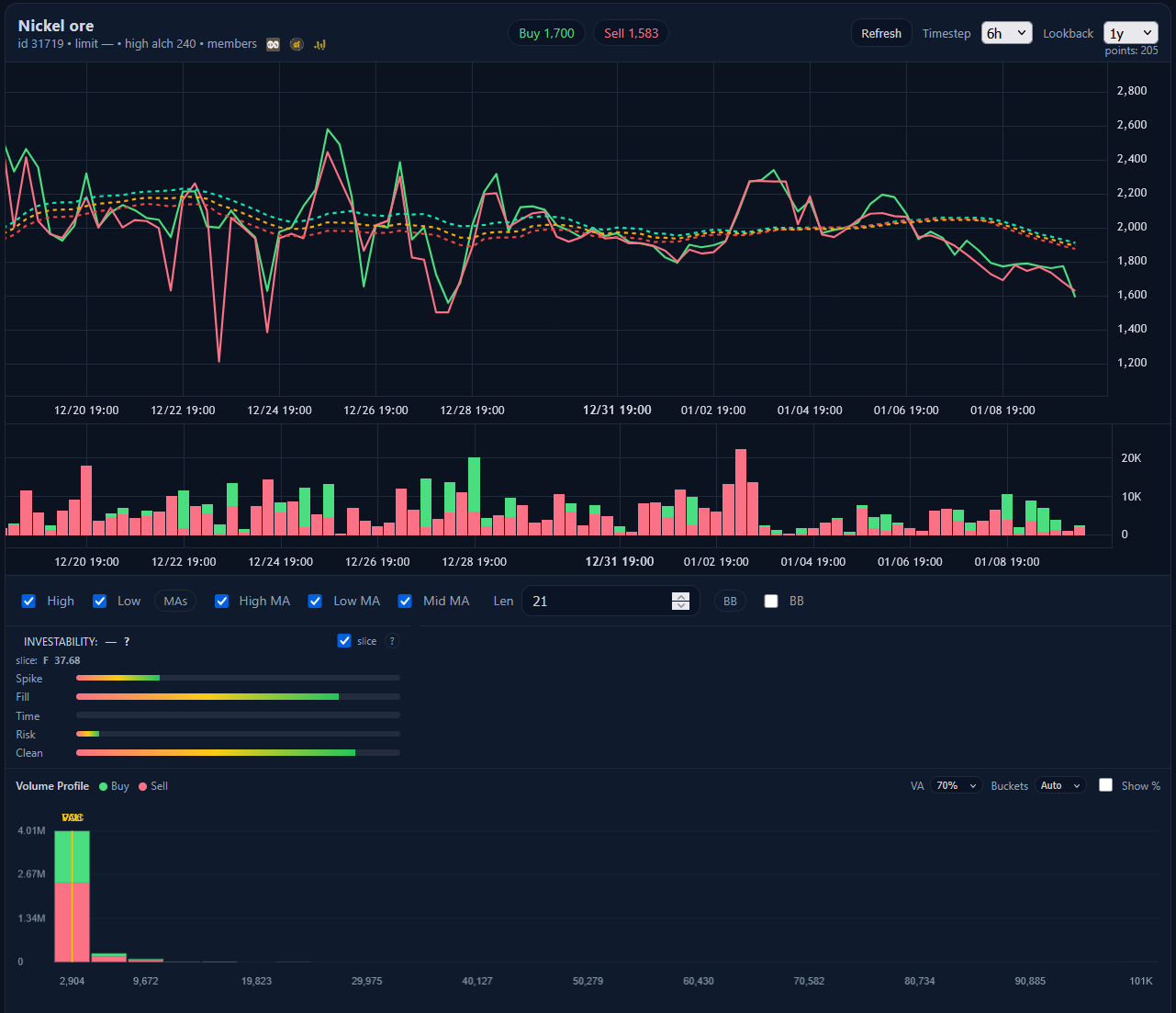
Task: Enable the BB checkbox
Action: click(x=771, y=601)
